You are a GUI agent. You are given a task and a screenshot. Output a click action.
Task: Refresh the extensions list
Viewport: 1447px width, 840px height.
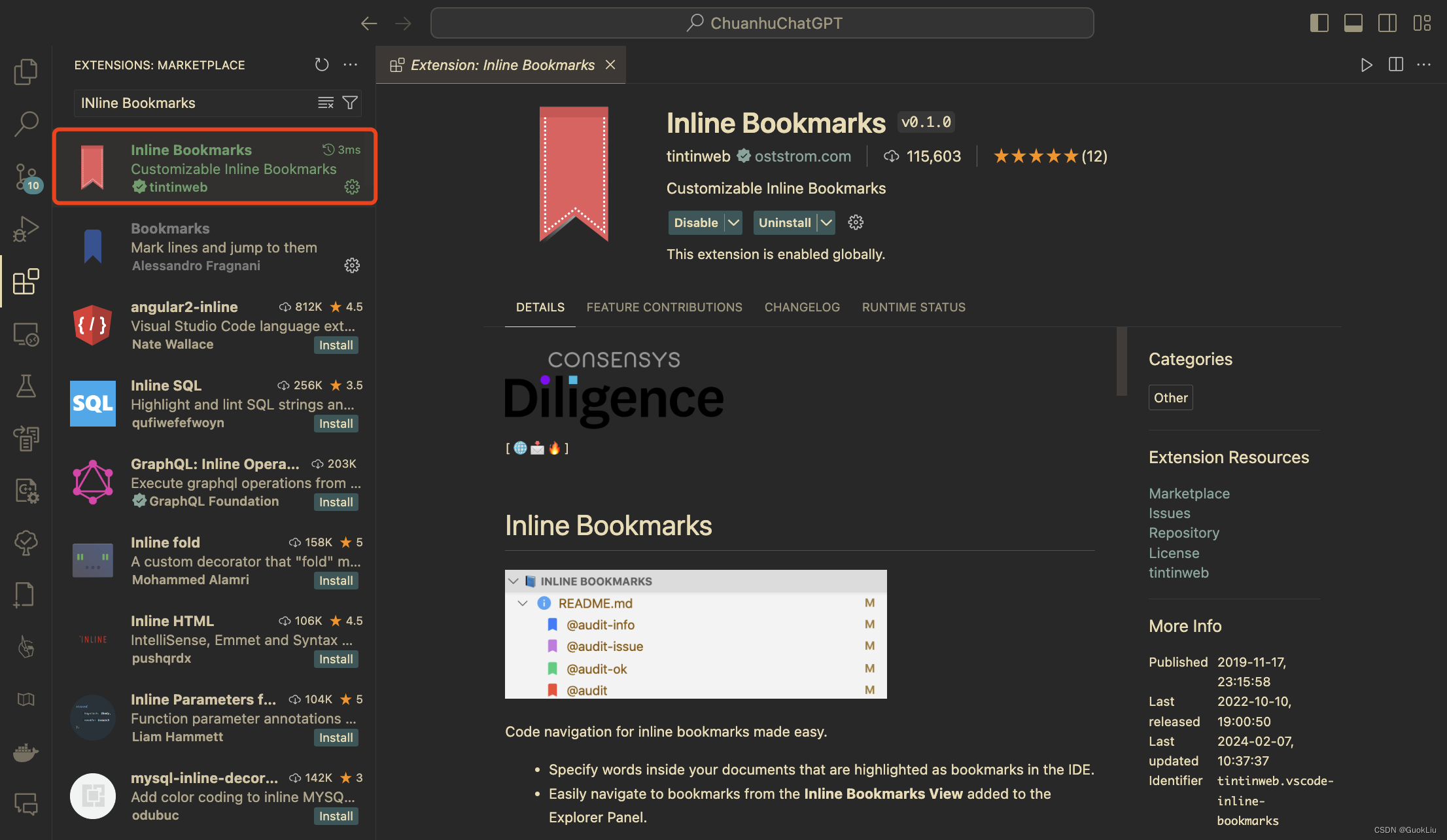pos(321,65)
